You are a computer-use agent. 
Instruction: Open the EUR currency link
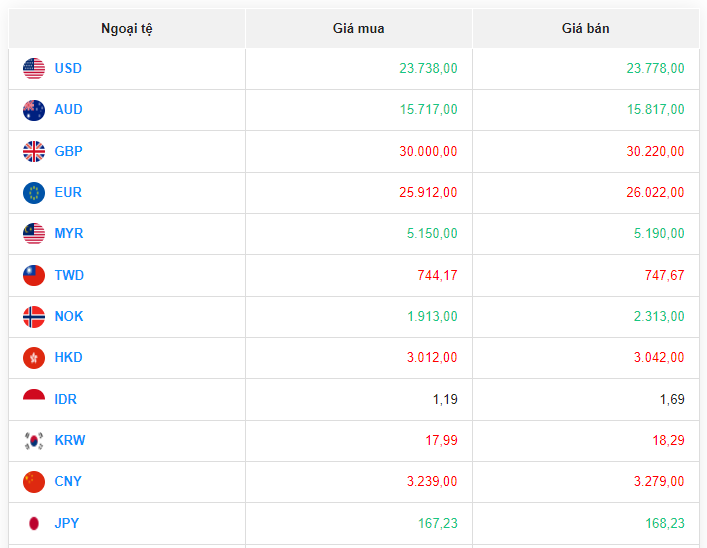68,193
